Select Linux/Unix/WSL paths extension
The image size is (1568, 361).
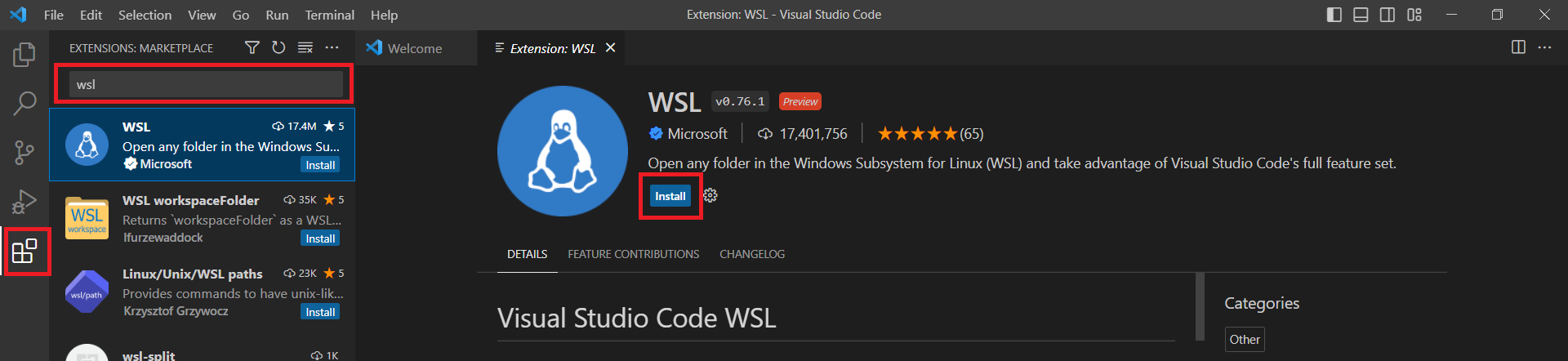click(x=202, y=292)
